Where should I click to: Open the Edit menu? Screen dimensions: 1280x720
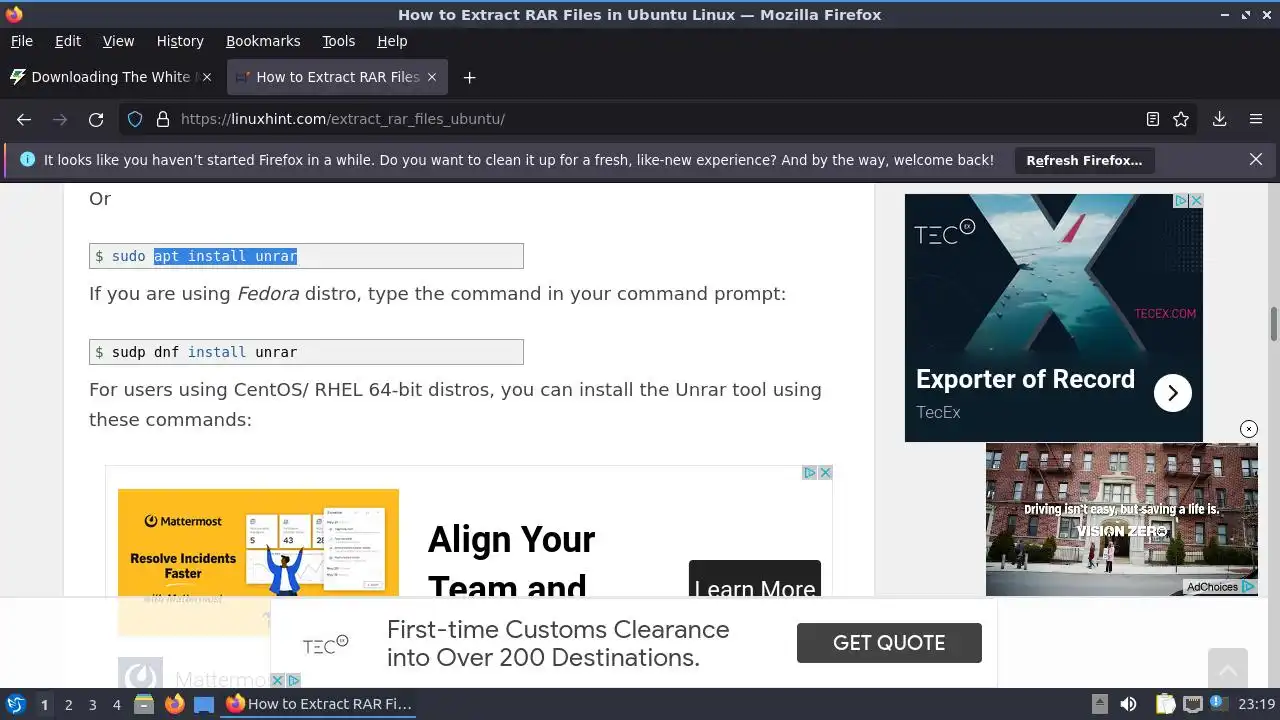68,41
